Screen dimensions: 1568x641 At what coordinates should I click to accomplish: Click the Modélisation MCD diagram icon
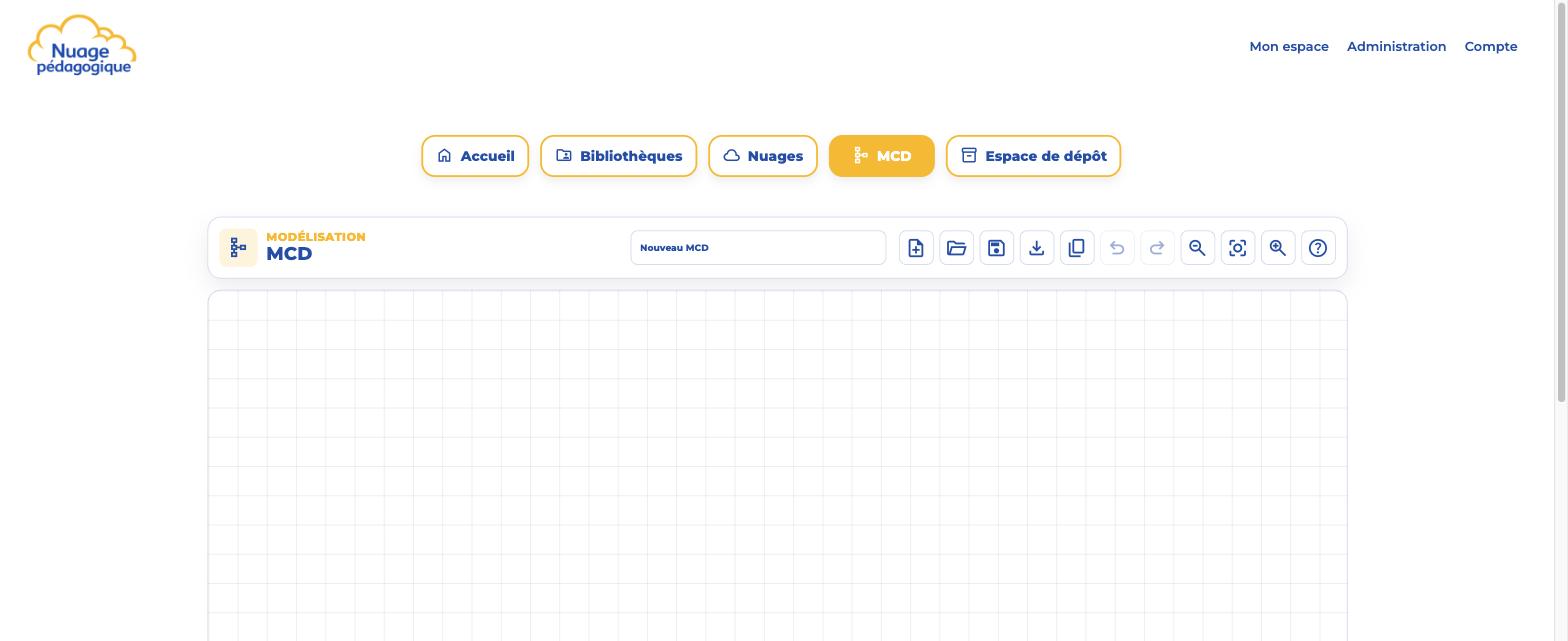coord(238,248)
